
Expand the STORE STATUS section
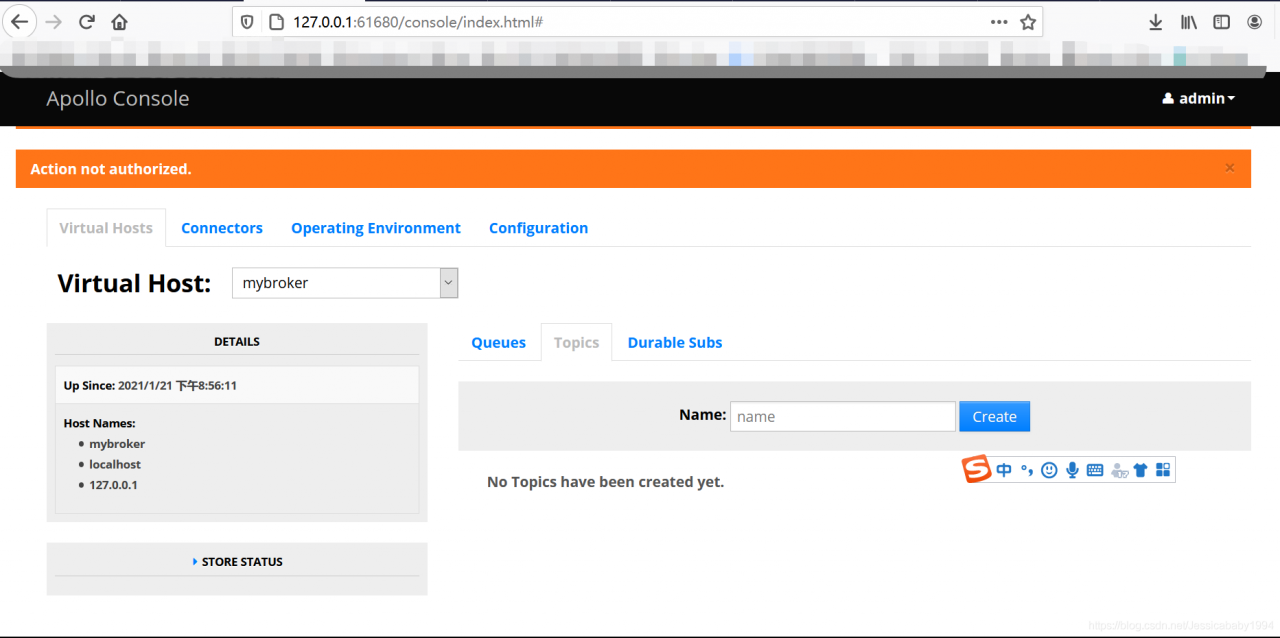[237, 562]
